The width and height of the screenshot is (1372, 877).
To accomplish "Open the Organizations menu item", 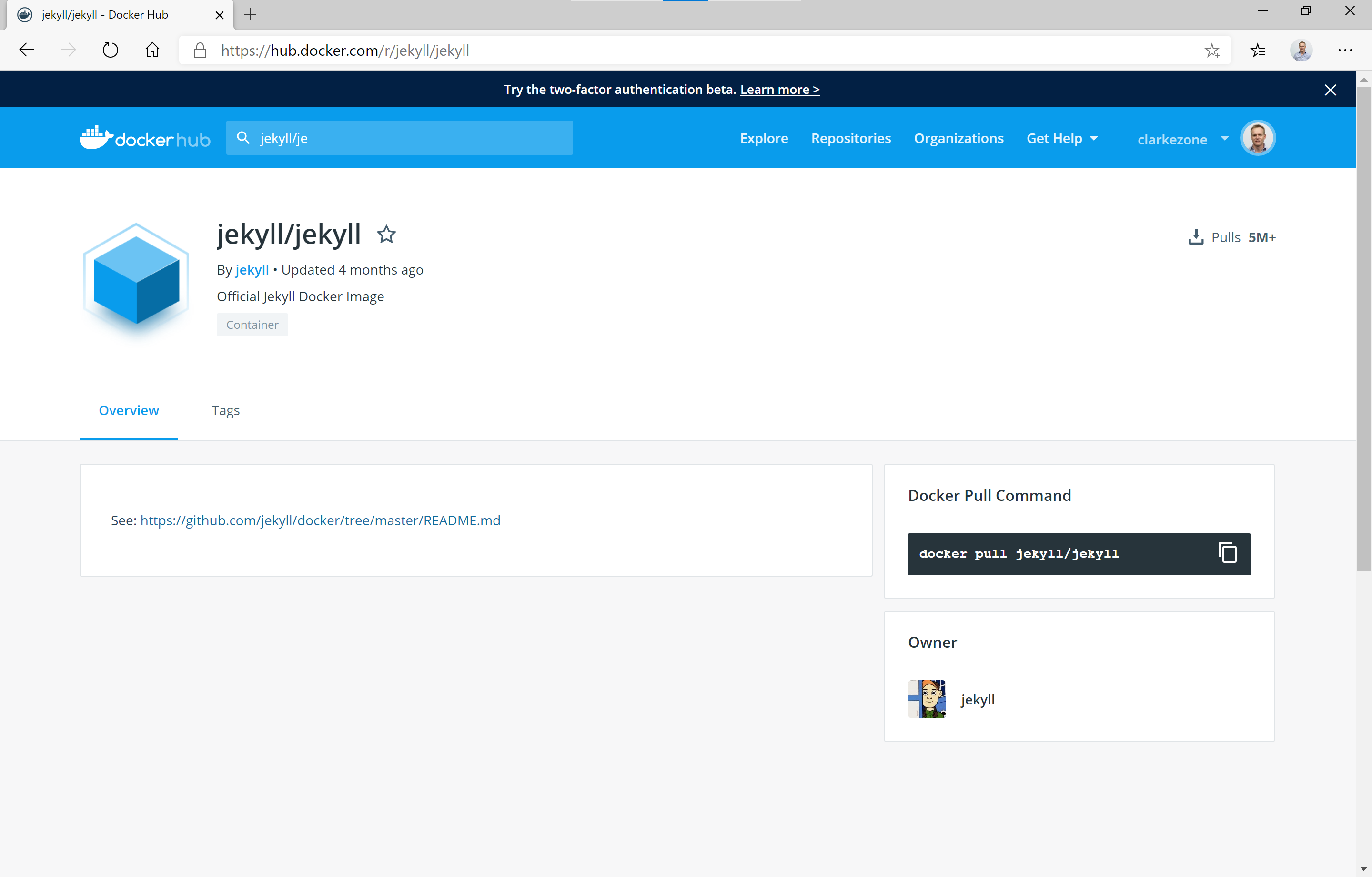I will point(958,138).
